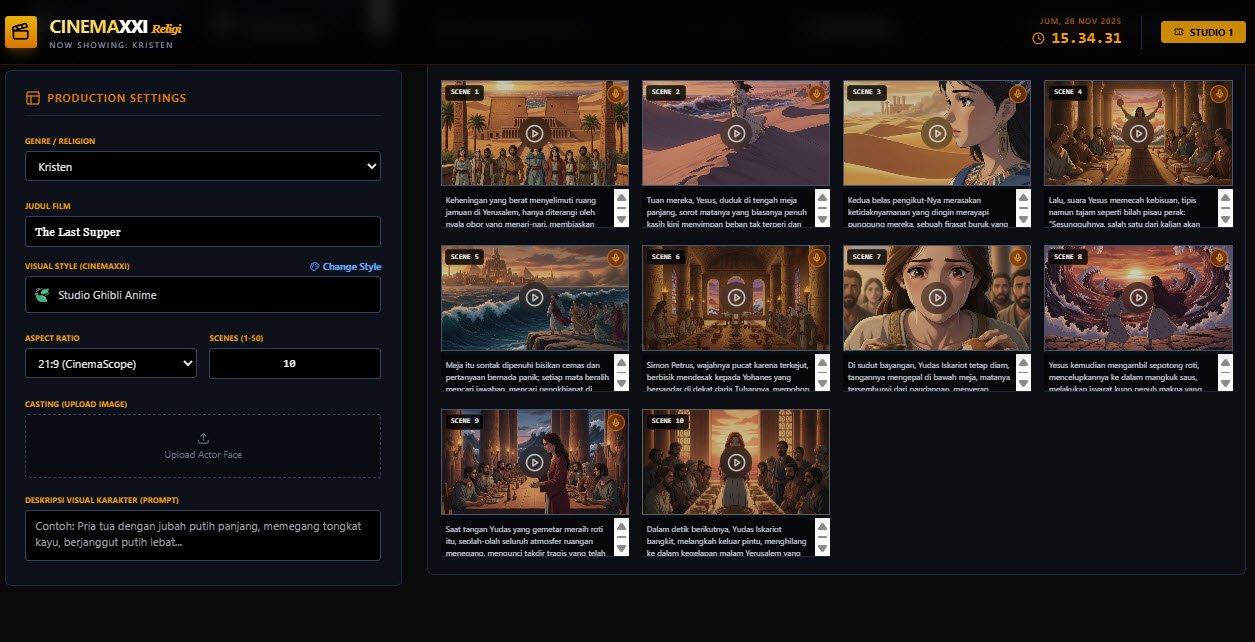Click Change Style link
The image size is (1255, 642).
click(345, 267)
